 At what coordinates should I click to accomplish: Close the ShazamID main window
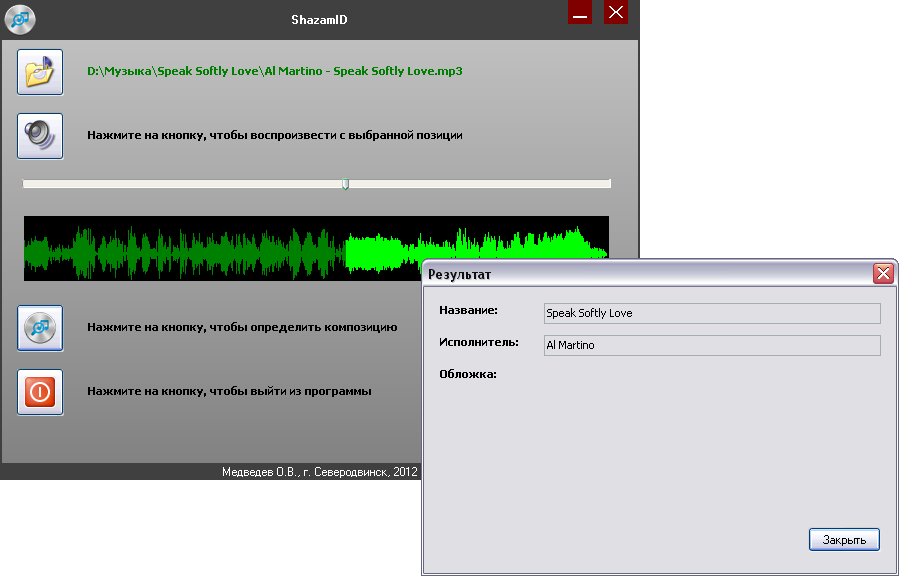coord(616,13)
